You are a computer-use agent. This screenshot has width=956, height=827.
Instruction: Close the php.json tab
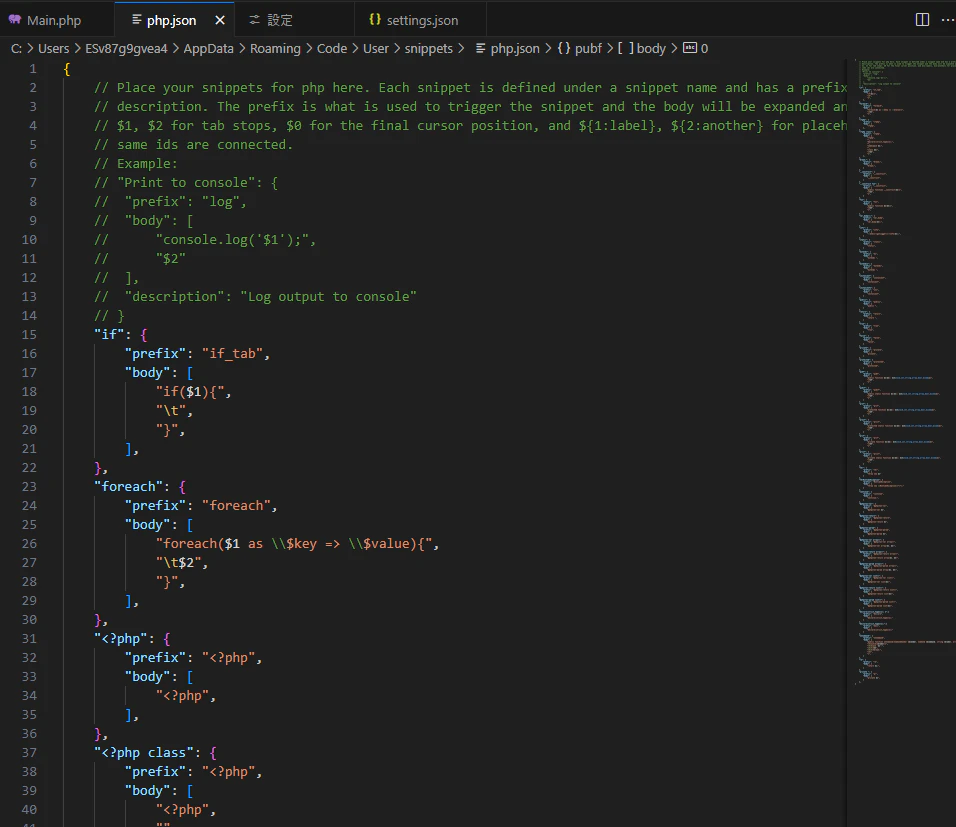click(220, 20)
